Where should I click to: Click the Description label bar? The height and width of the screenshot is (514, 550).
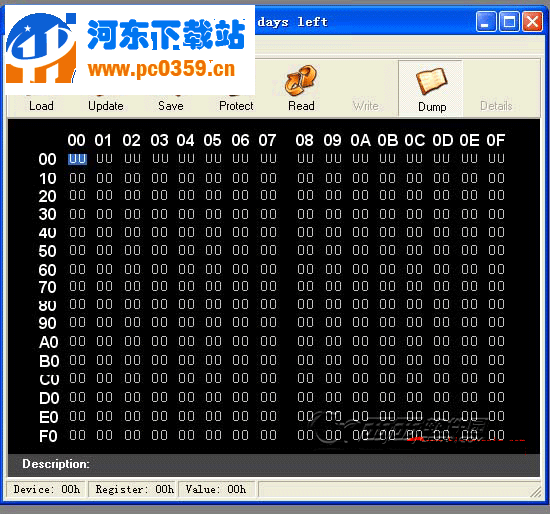(x=274, y=465)
